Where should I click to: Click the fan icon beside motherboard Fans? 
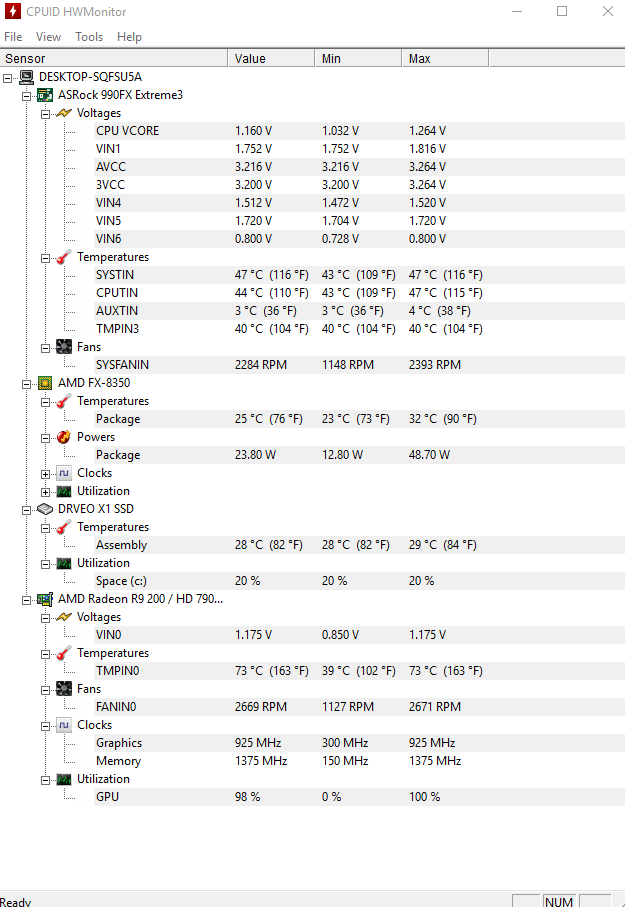coord(64,347)
